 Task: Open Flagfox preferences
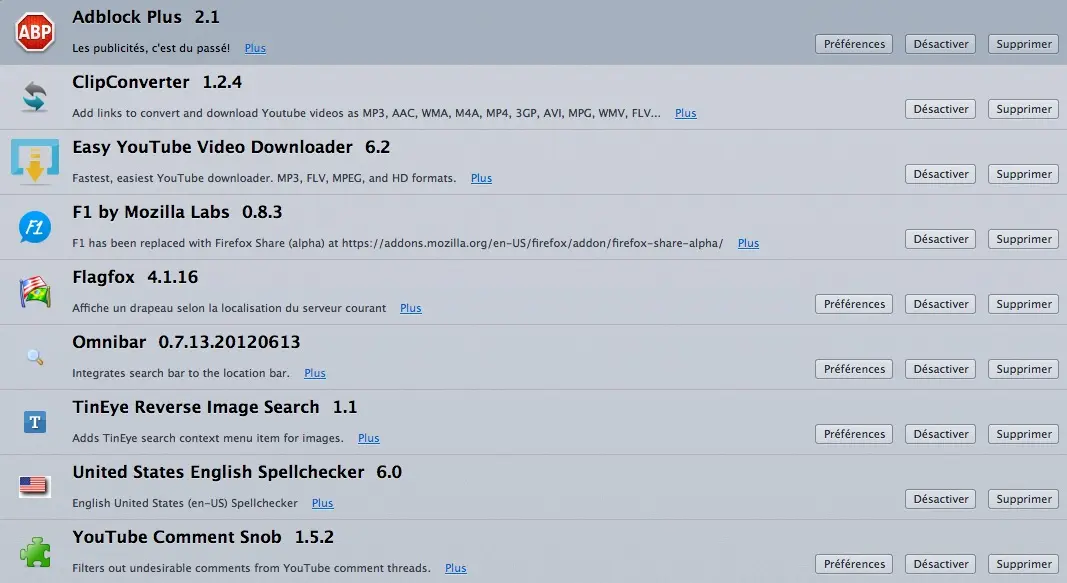(x=853, y=303)
